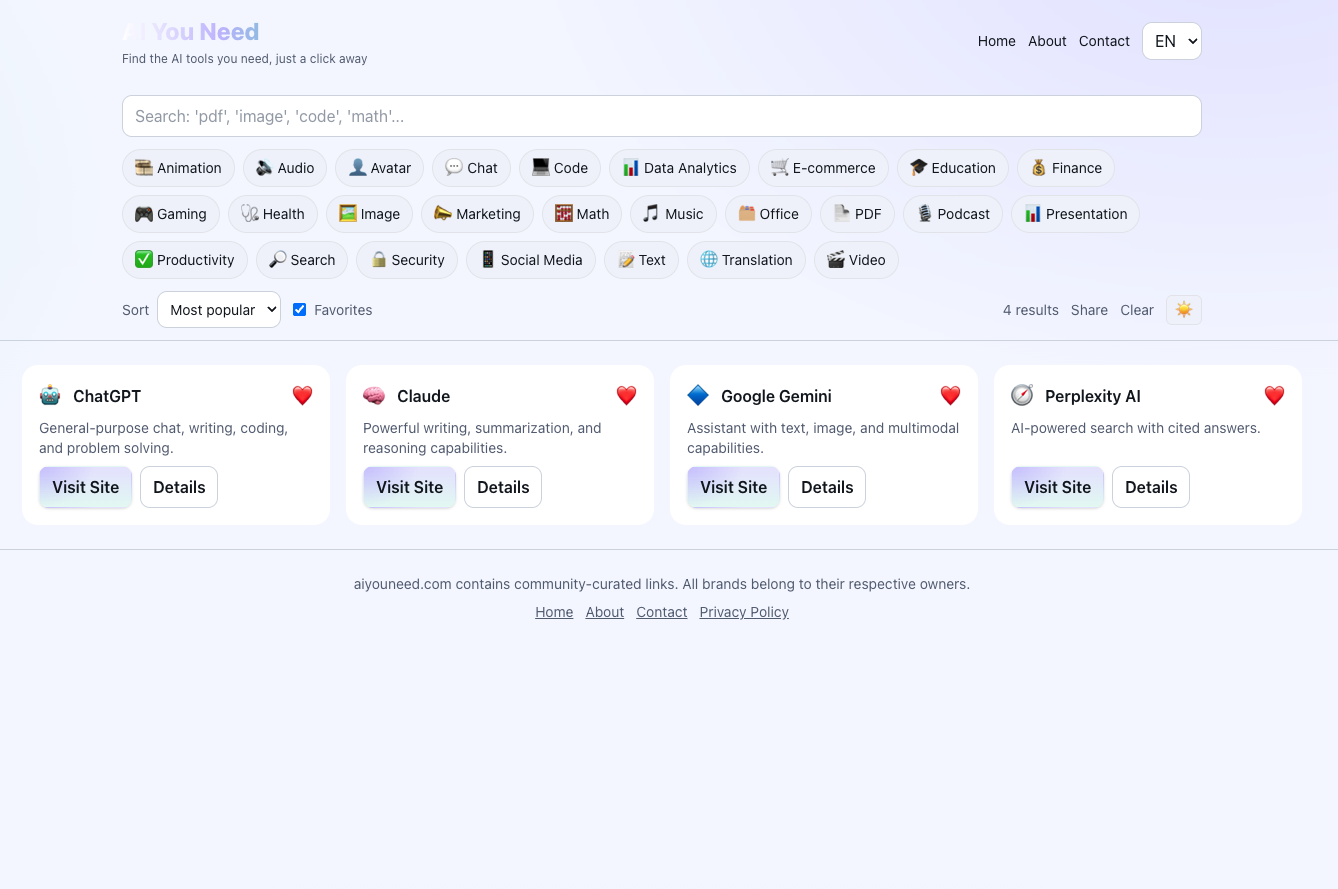The height and width of the screenshot is (889, 1338).
Task: Select the Office category chip
Action: [x=768, y=214]
